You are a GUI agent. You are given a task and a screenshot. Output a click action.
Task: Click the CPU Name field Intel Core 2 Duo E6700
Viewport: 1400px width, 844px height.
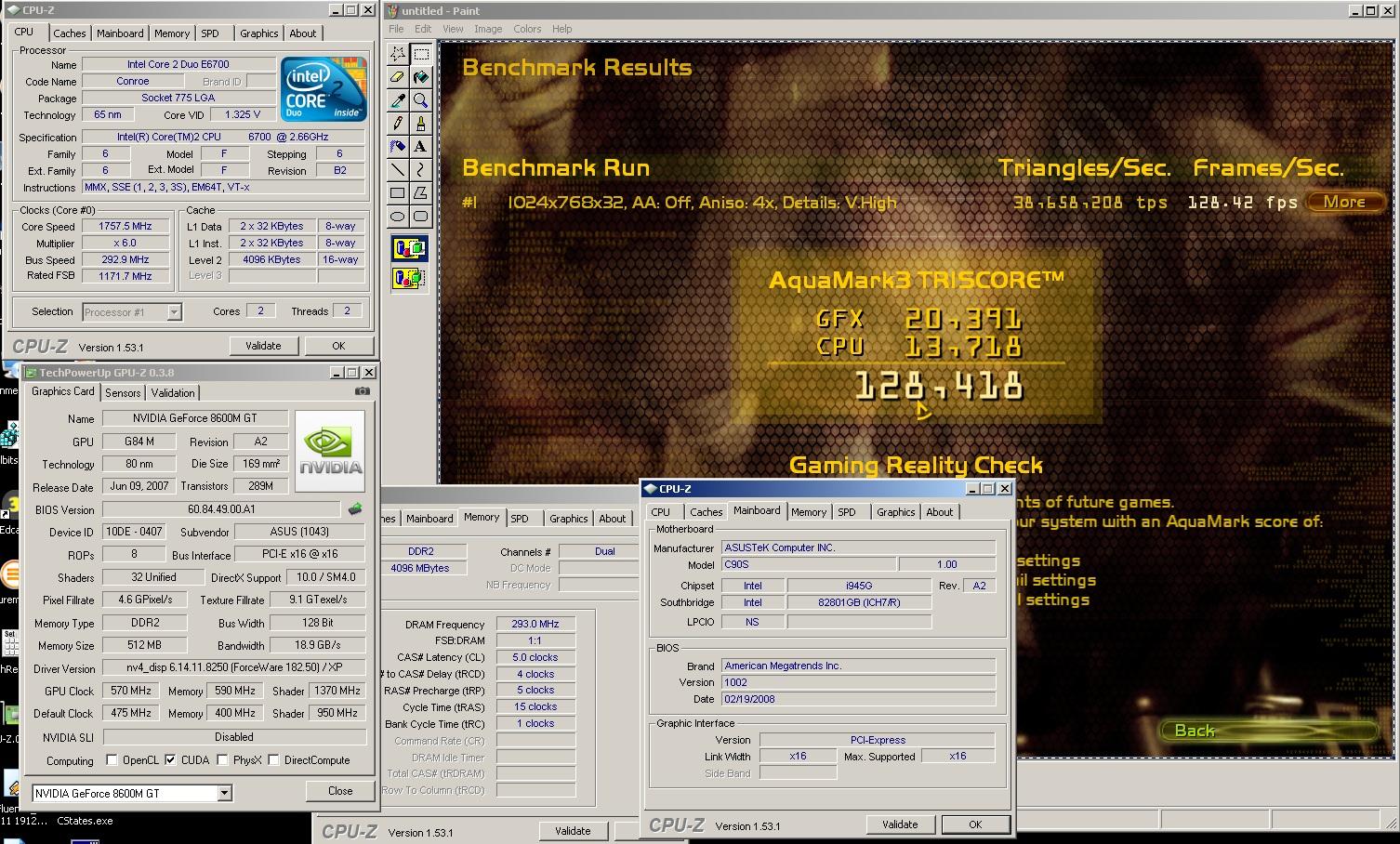[178, 65]
